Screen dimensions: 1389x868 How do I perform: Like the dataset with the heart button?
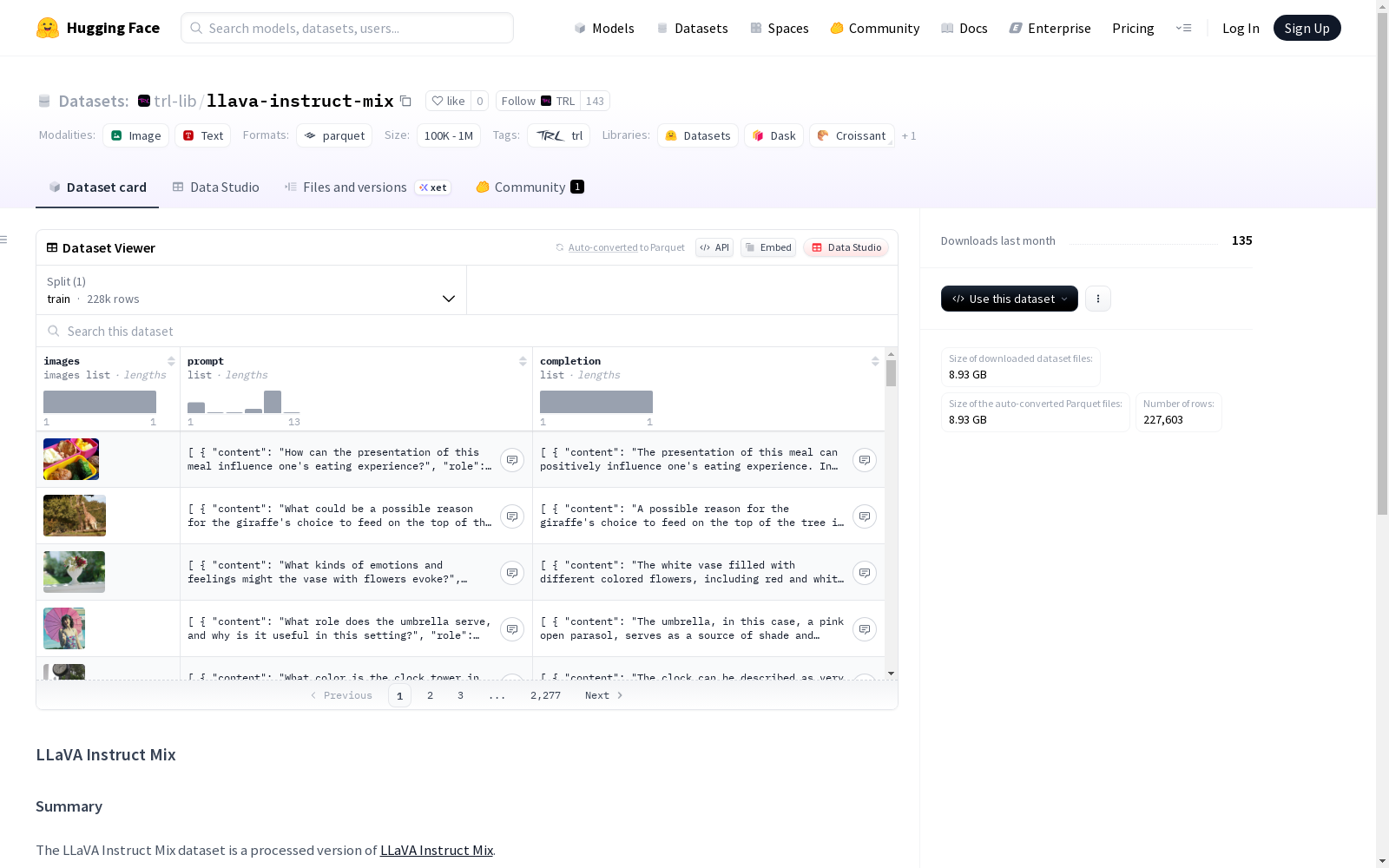[449, 101]
